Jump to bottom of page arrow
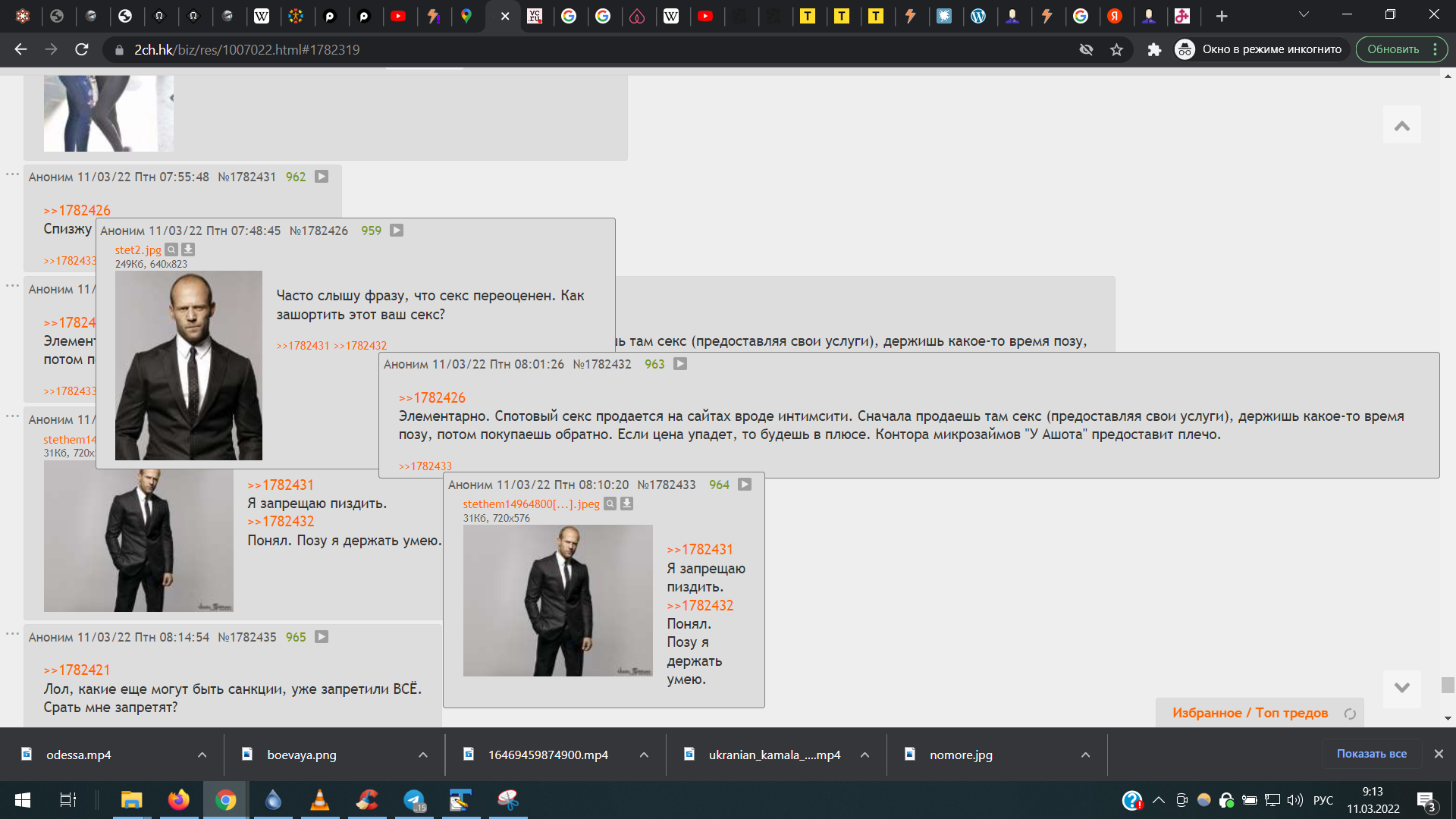This screenshot has width=1456, height=819. pos(1401,688)
